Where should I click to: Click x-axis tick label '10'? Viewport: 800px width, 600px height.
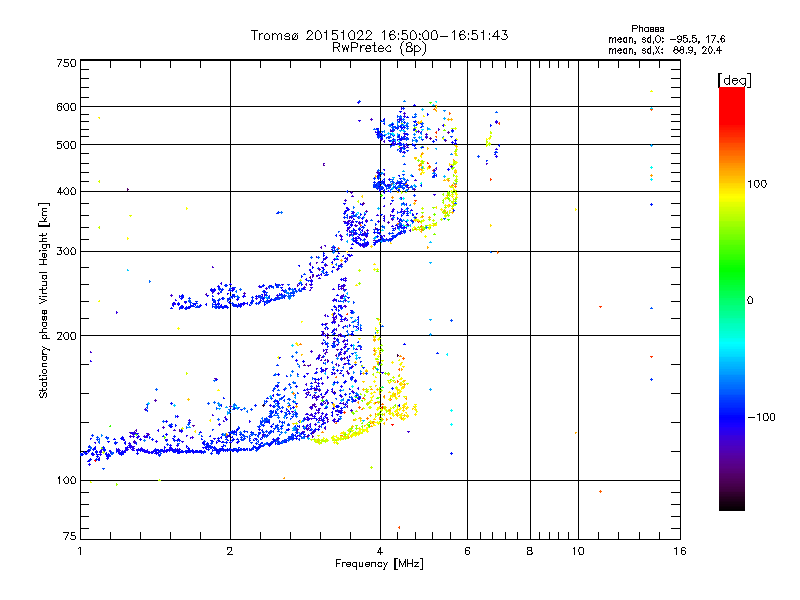pos(578,551)
